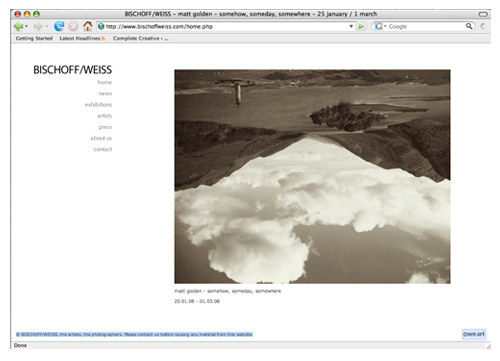Click the RSS icon next to Latest Headlines
The image size is (500, 361).
[103, 39]
